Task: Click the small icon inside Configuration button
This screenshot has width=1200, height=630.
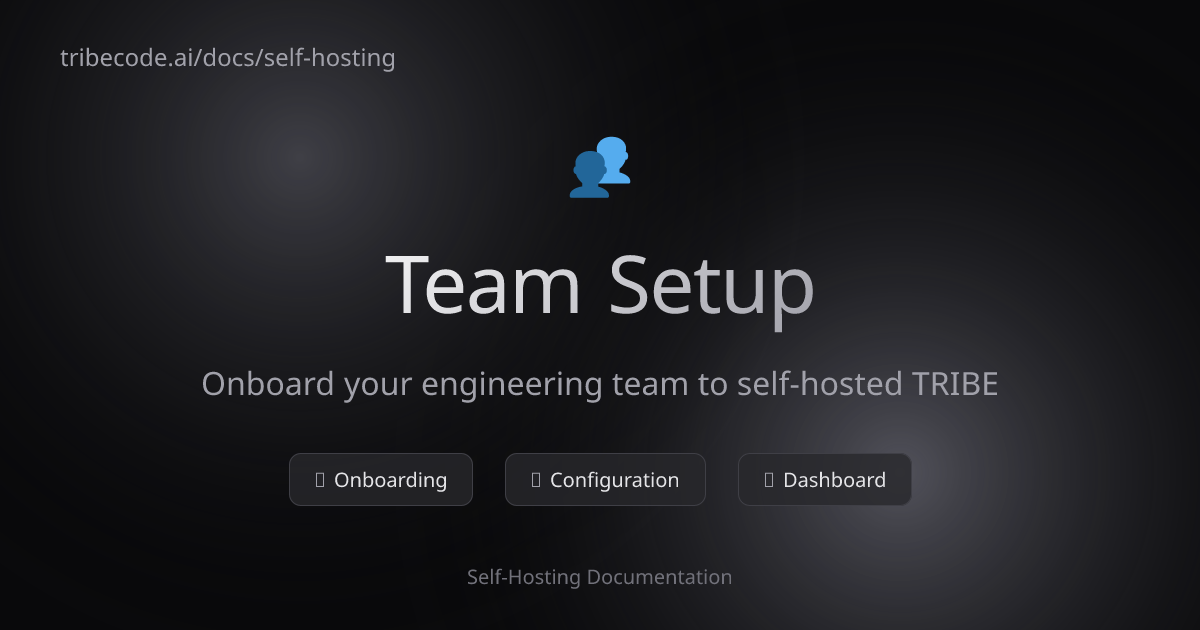Action: click(536, 480)
